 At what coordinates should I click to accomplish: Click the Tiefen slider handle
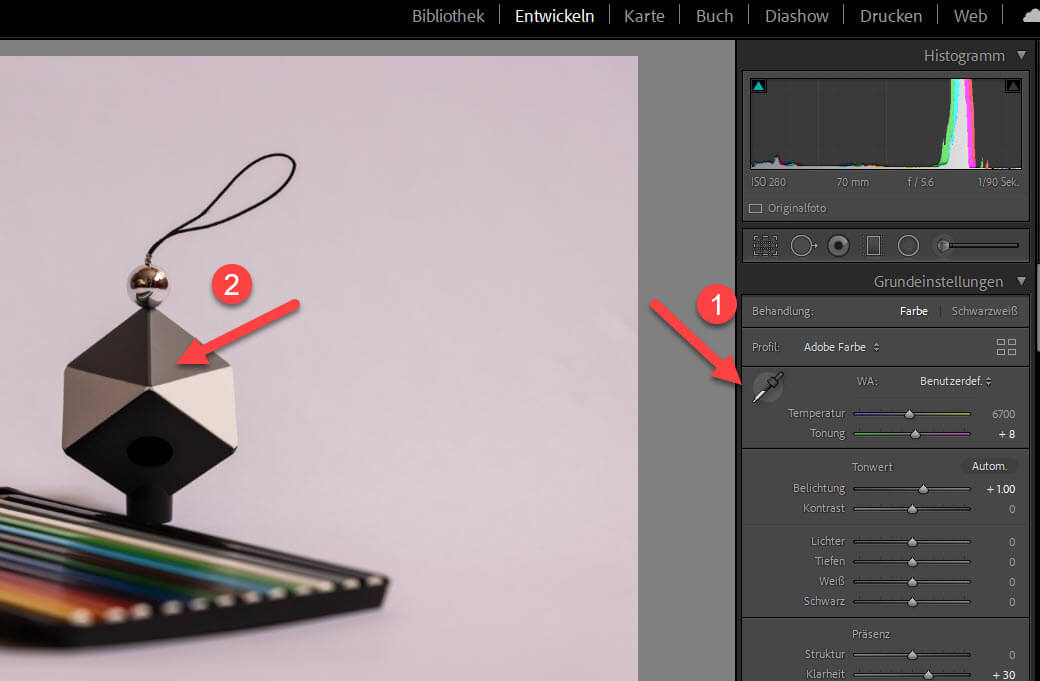tap(912, 562)
